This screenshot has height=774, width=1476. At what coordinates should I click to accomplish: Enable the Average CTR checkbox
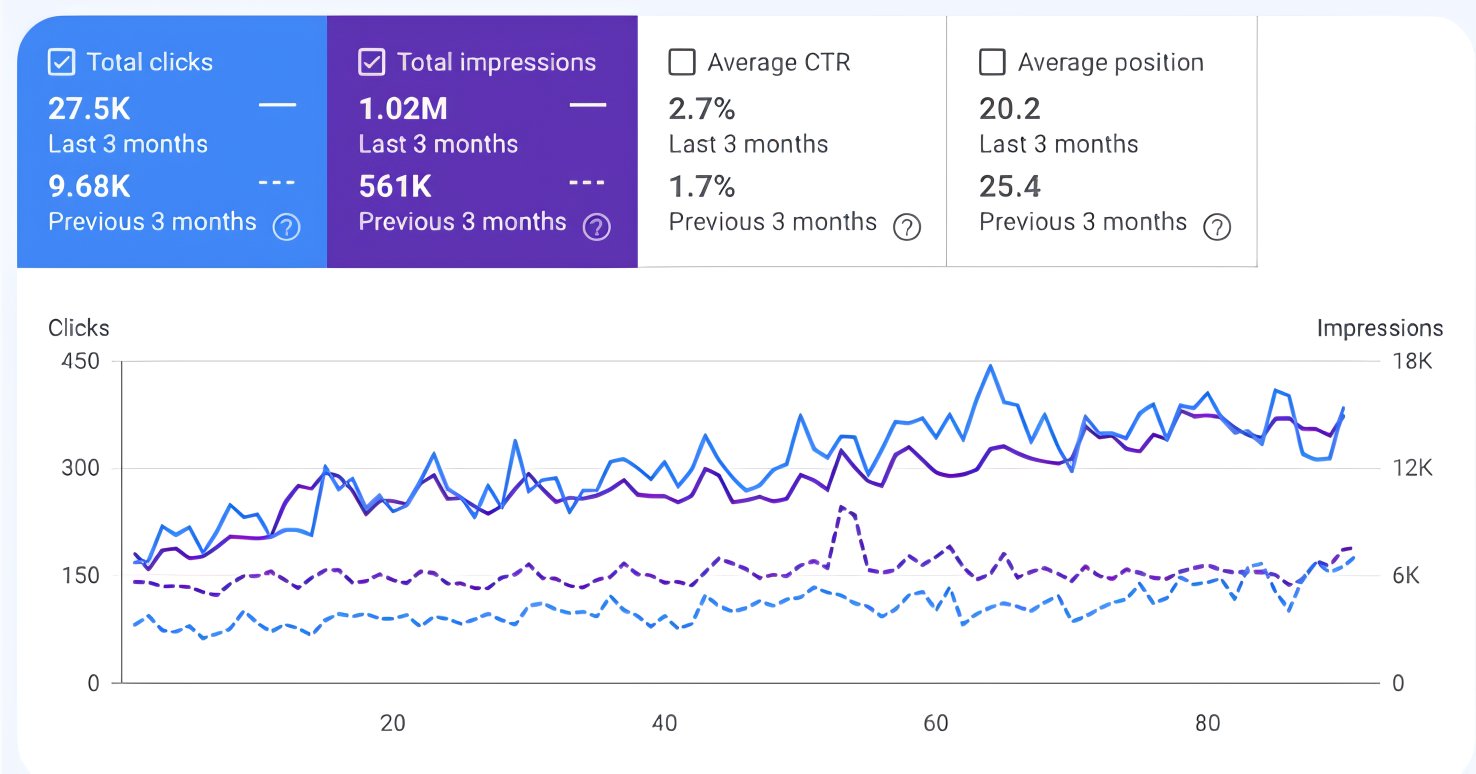point(681,63)
